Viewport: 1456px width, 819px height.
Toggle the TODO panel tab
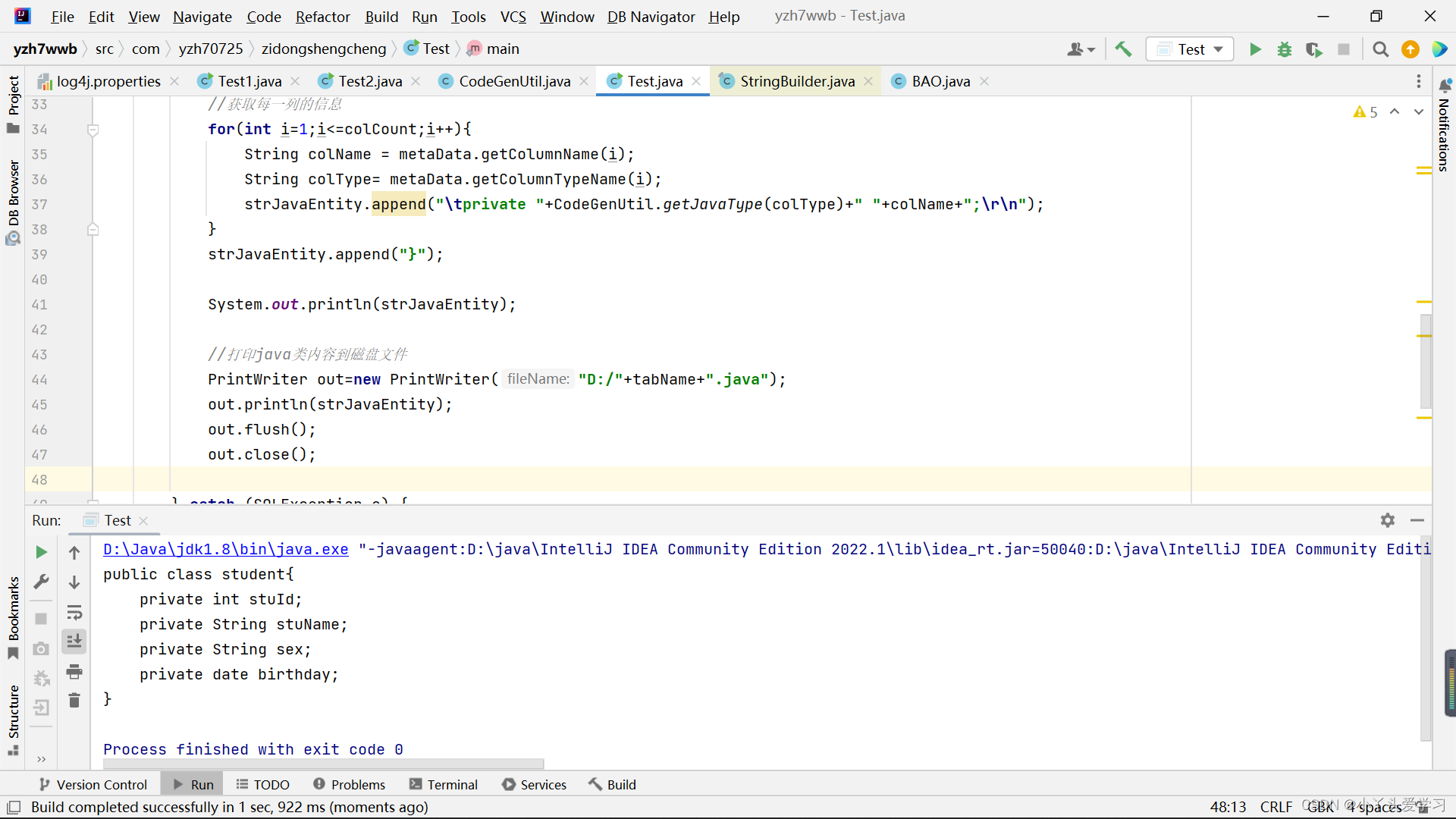pyautogui.click(x=269, y=783)
